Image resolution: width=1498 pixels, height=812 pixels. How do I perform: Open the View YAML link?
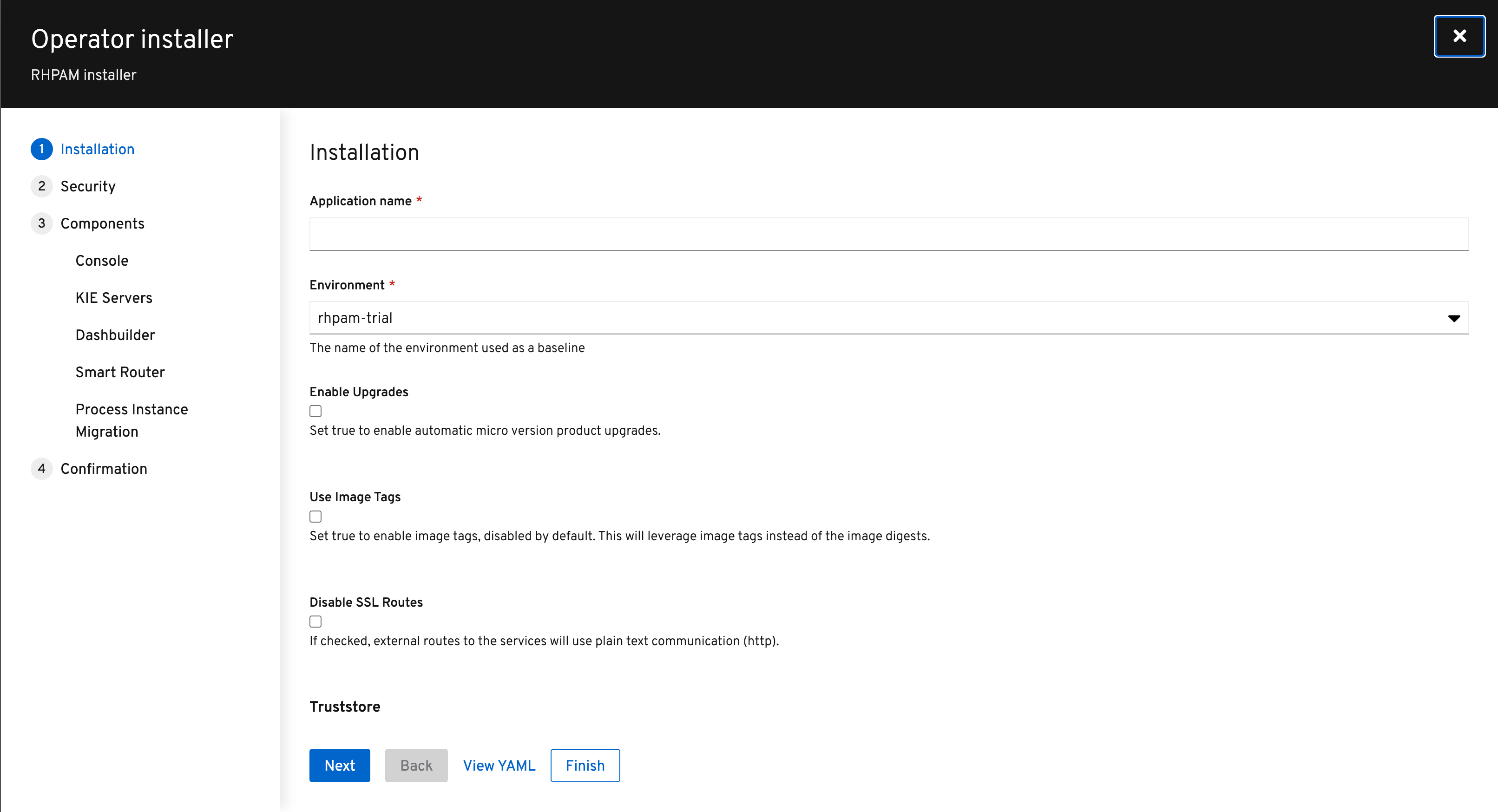pos(499,766)
